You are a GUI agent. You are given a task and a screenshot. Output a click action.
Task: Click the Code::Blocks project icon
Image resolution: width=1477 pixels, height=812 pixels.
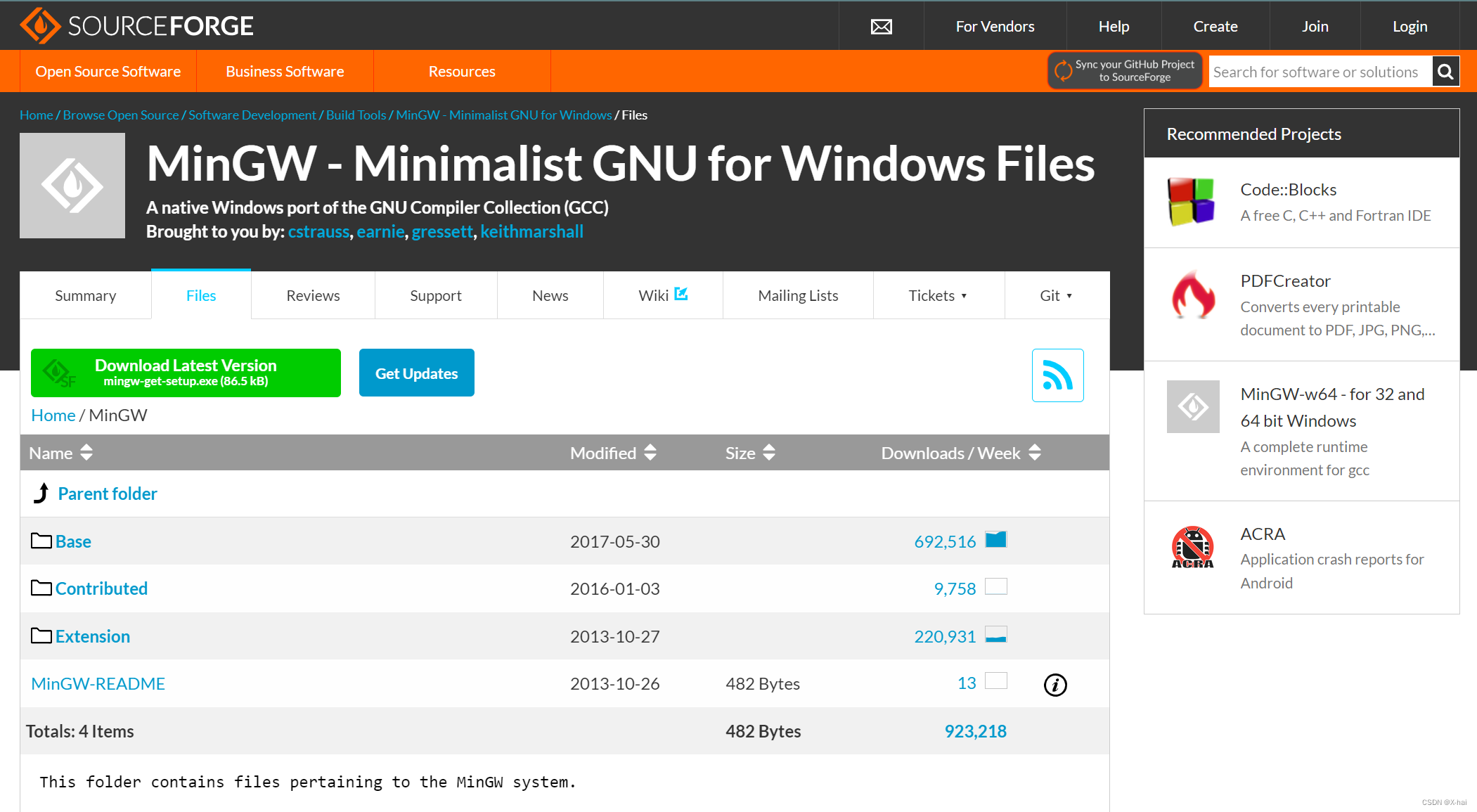tap(1191, 202)
